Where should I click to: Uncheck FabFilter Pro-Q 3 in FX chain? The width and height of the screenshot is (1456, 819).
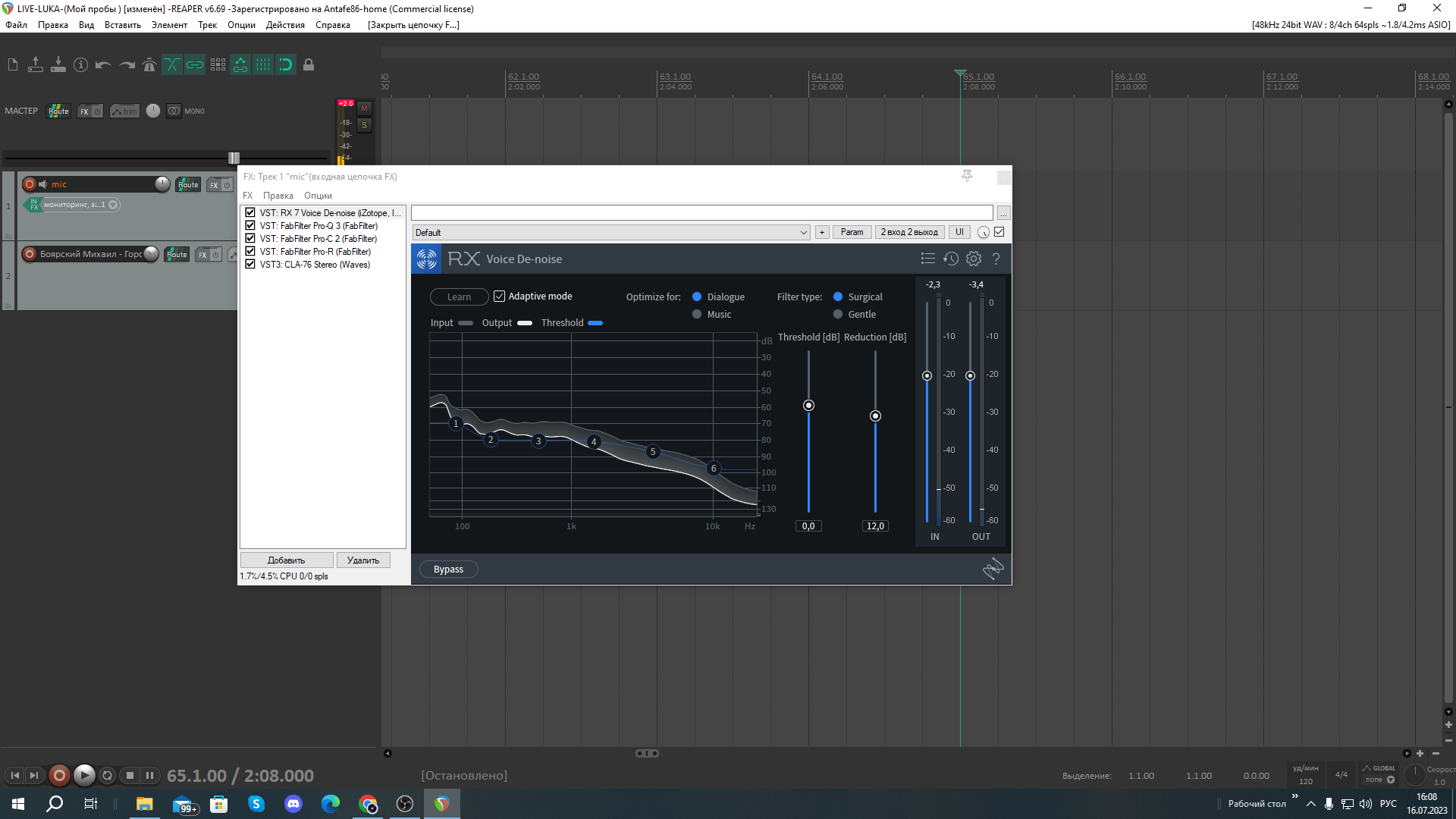250,226
